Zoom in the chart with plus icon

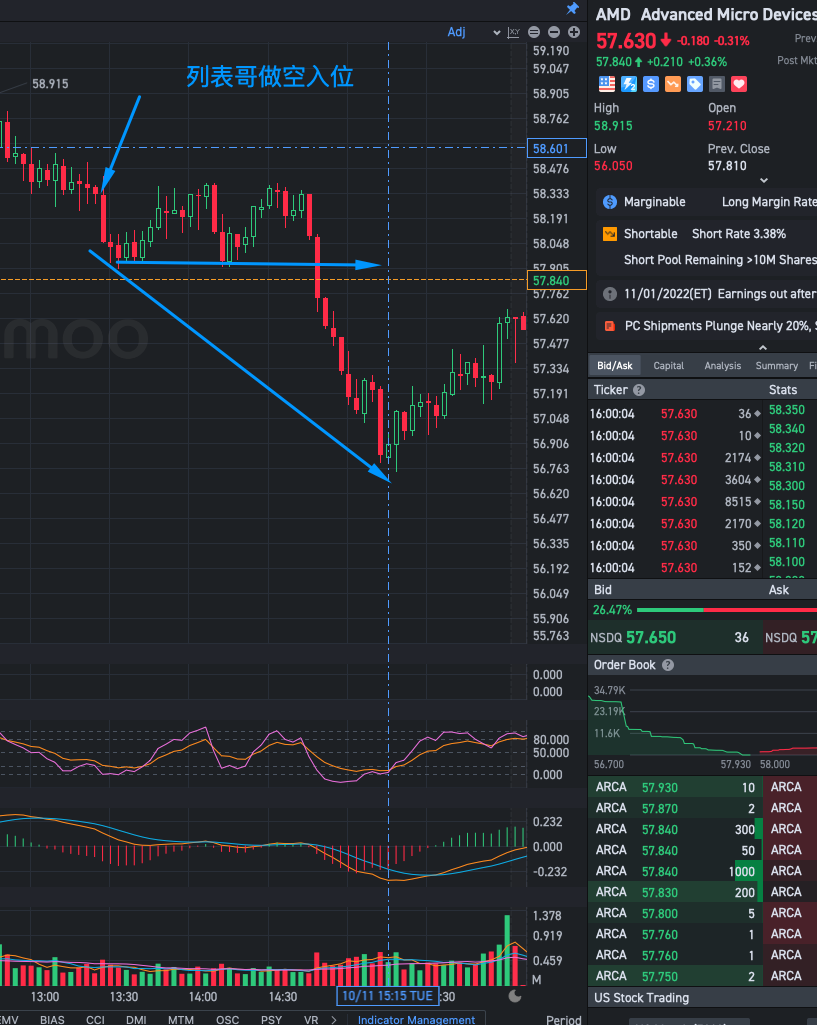574,32
